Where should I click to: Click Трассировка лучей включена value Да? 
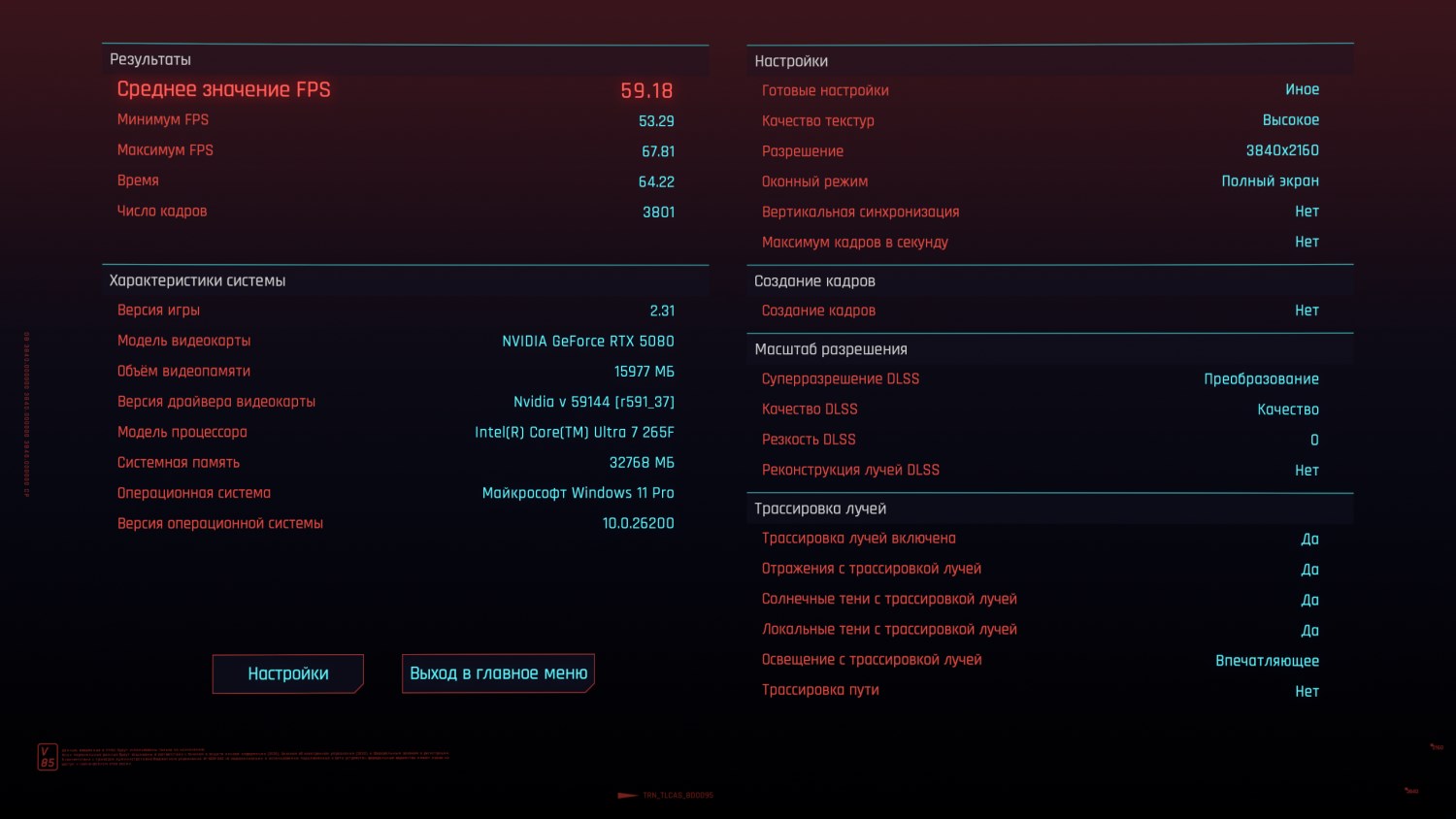pyautogui.click(x=1309, y=539)
